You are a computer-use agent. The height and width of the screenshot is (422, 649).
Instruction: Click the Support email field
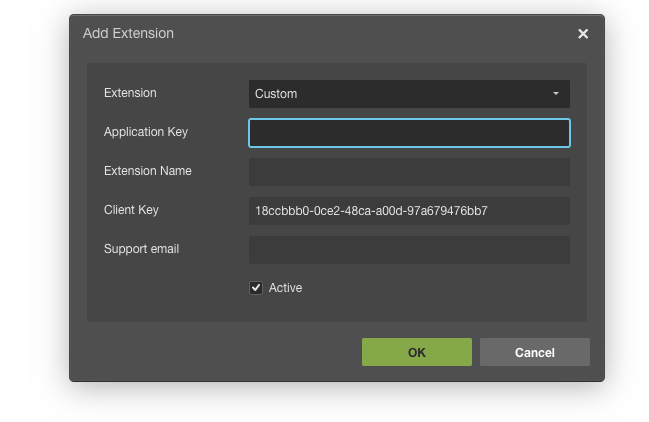(x=409, y=250)
